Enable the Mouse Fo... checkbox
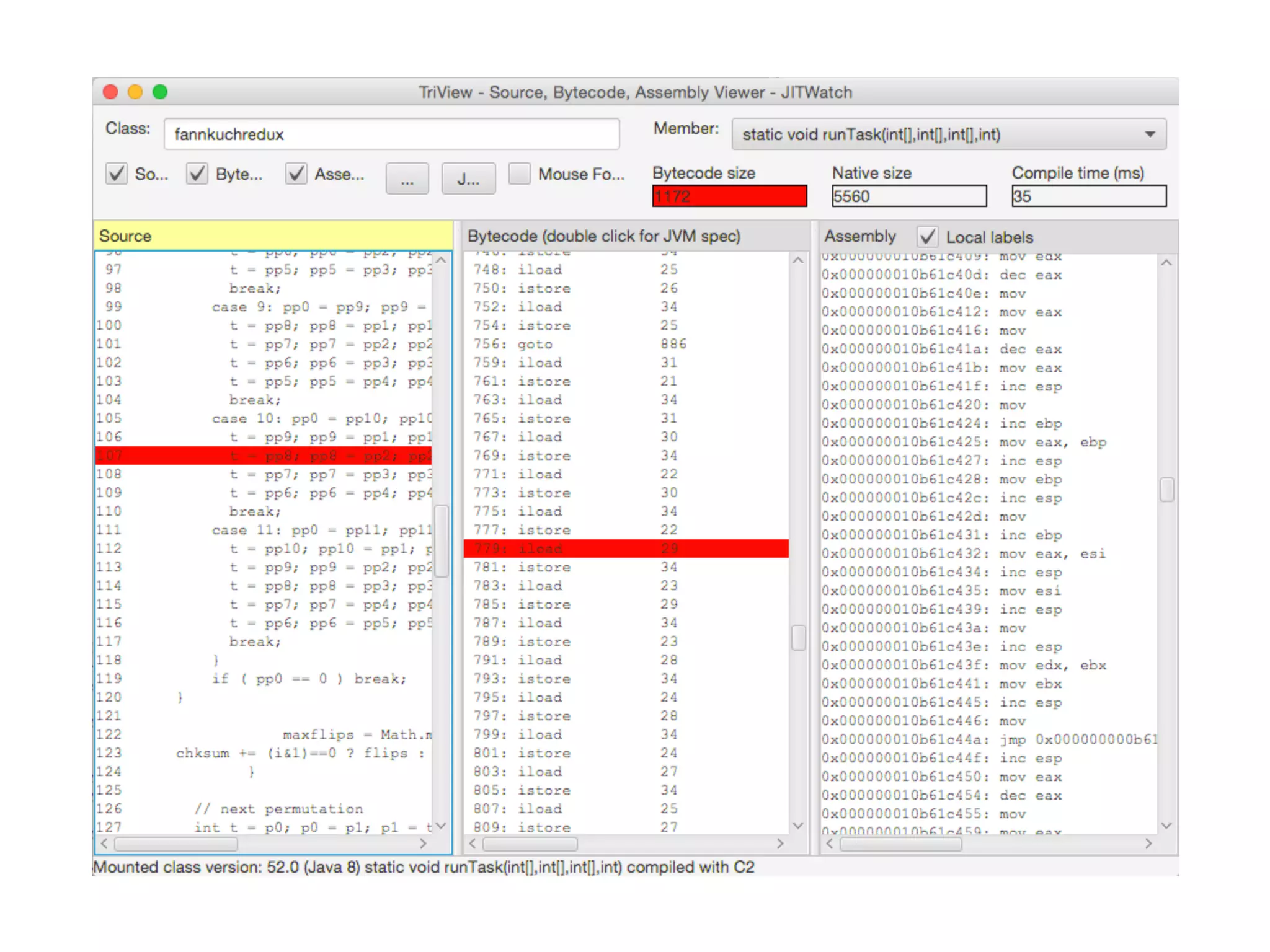The image size is (1270, 952). (520, 174)
